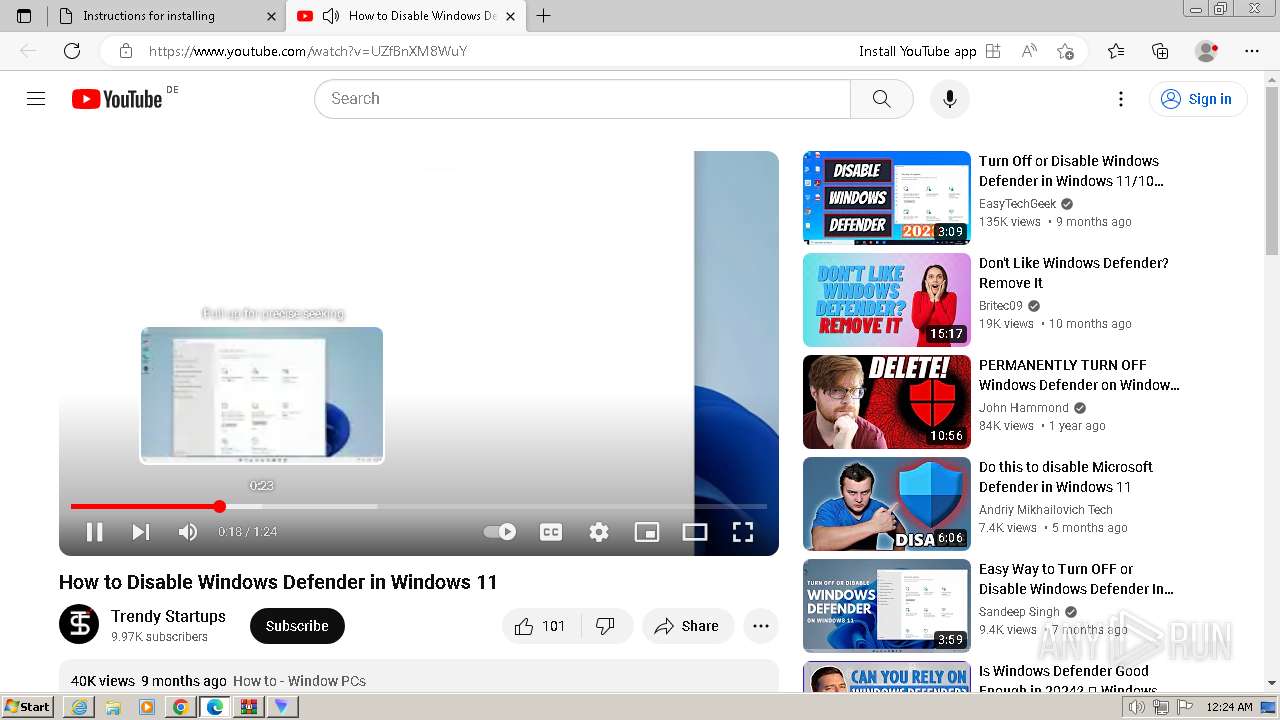Like the video with 101 likes
Image resolution: width=1280 pixels, height=720 pixels.
coord(540,626)
